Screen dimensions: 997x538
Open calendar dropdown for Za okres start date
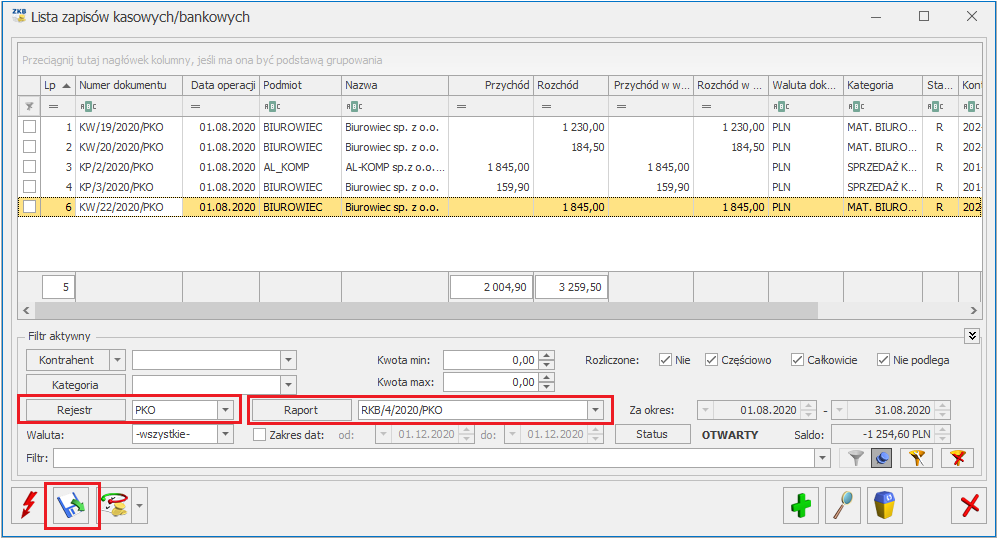pyautogui.click(x=705, y=410)
